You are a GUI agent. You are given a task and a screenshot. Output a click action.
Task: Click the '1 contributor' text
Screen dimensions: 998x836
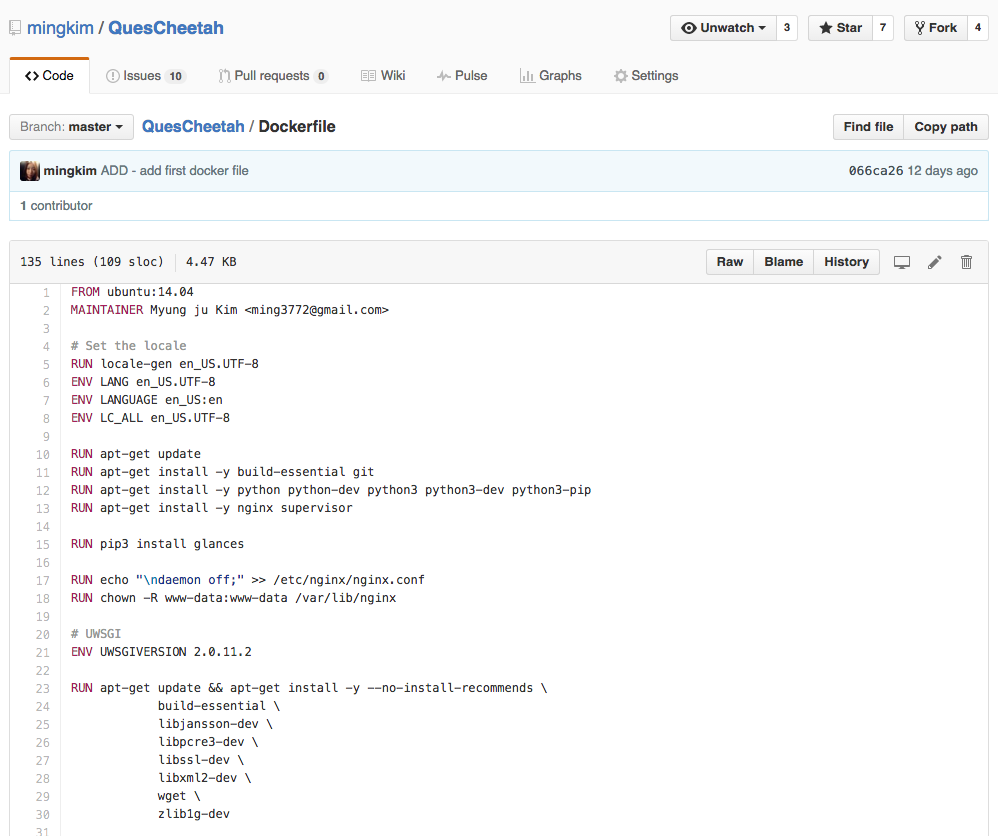coord(56,206)
